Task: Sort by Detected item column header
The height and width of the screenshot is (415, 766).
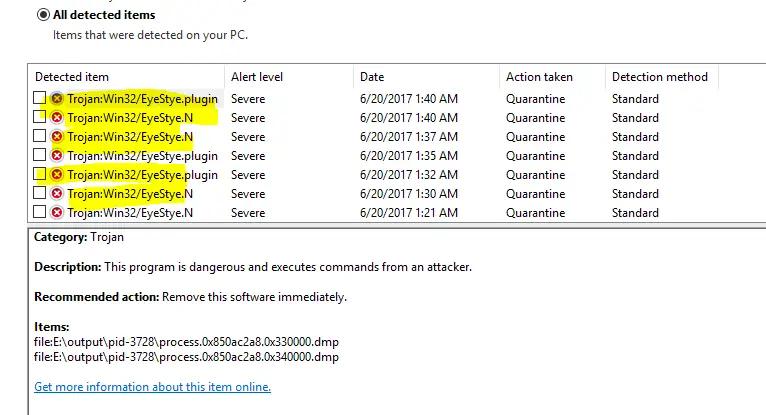Action: (x=72, y=77)
